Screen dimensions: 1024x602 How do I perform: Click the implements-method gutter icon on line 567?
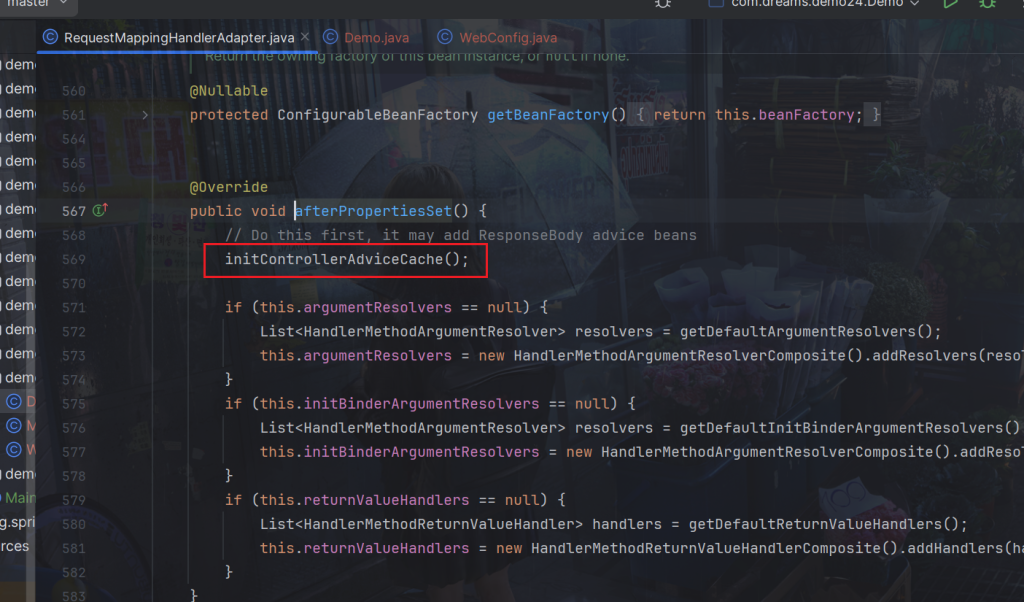(x=99, y=211)
